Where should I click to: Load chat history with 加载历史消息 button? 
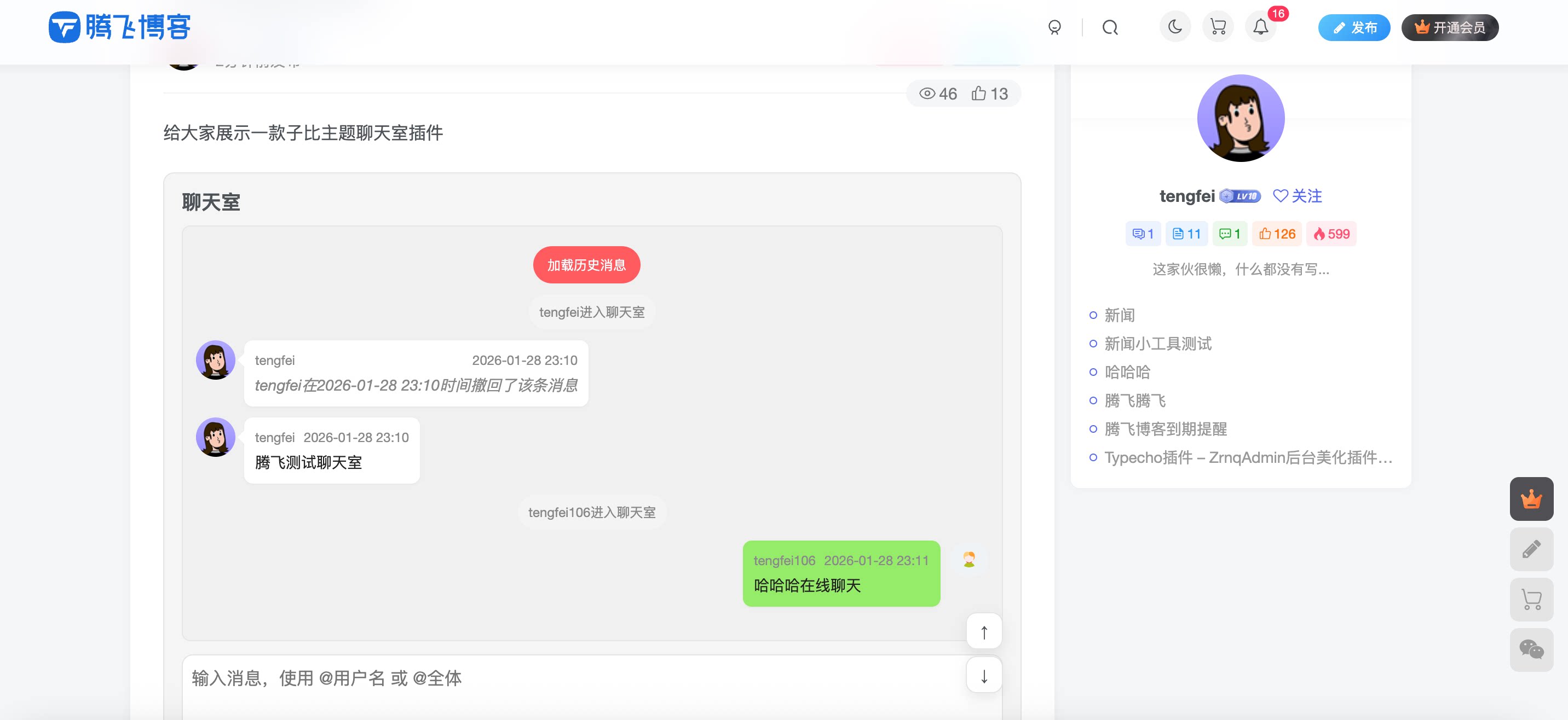[x=586, y=264]
